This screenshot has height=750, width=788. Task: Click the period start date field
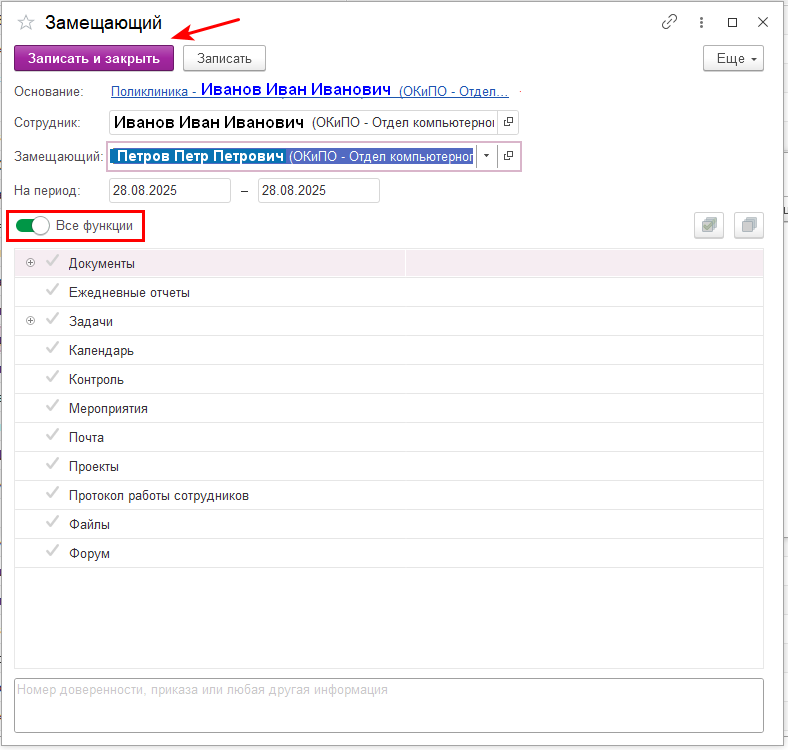coord(170,190)
